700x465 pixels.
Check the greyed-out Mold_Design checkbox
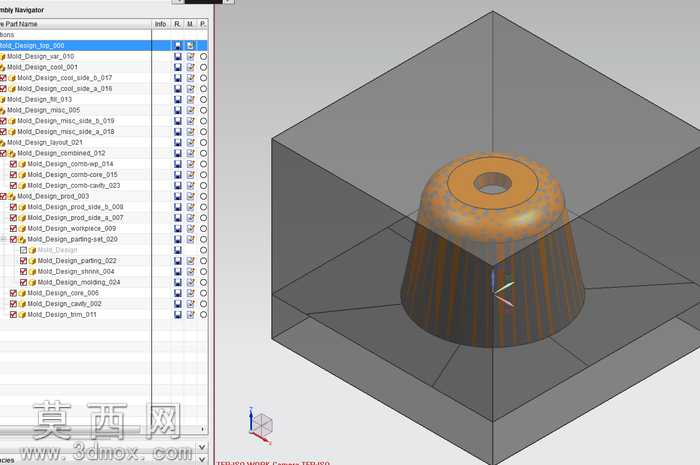click(x=23, y=250)
